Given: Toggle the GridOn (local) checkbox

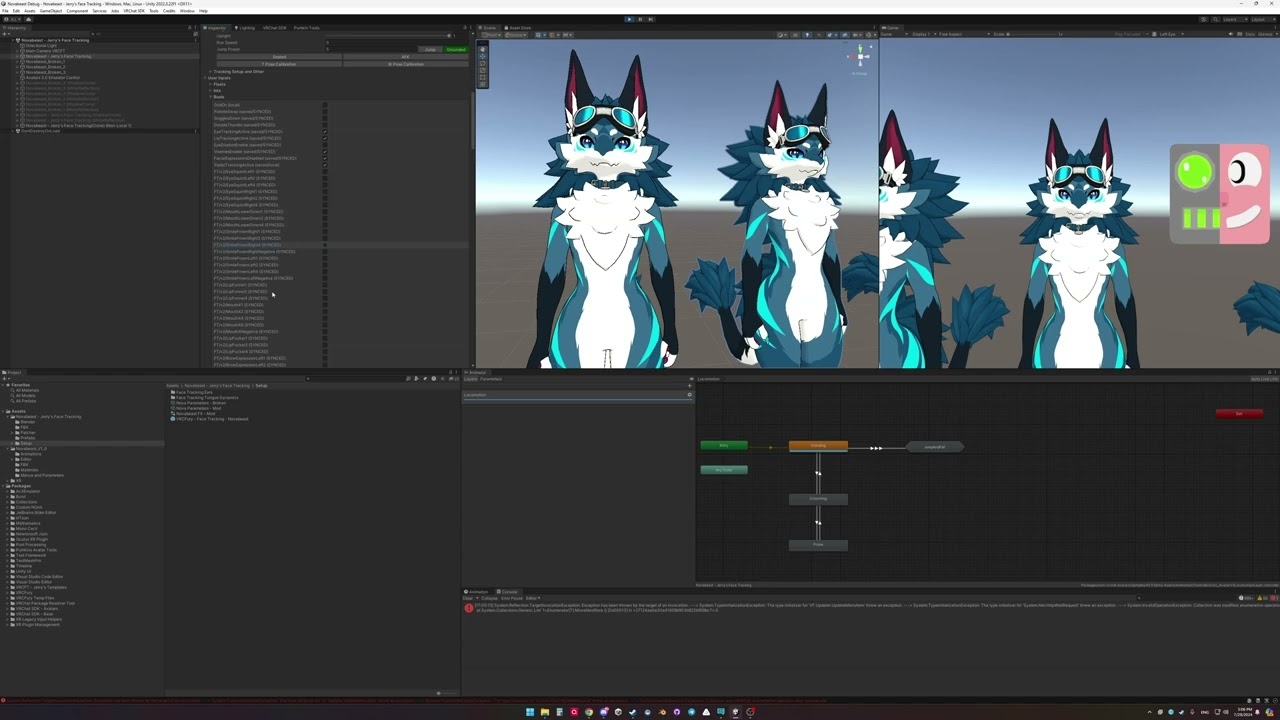Looking at the screenshot, I should tap(325, 105).
